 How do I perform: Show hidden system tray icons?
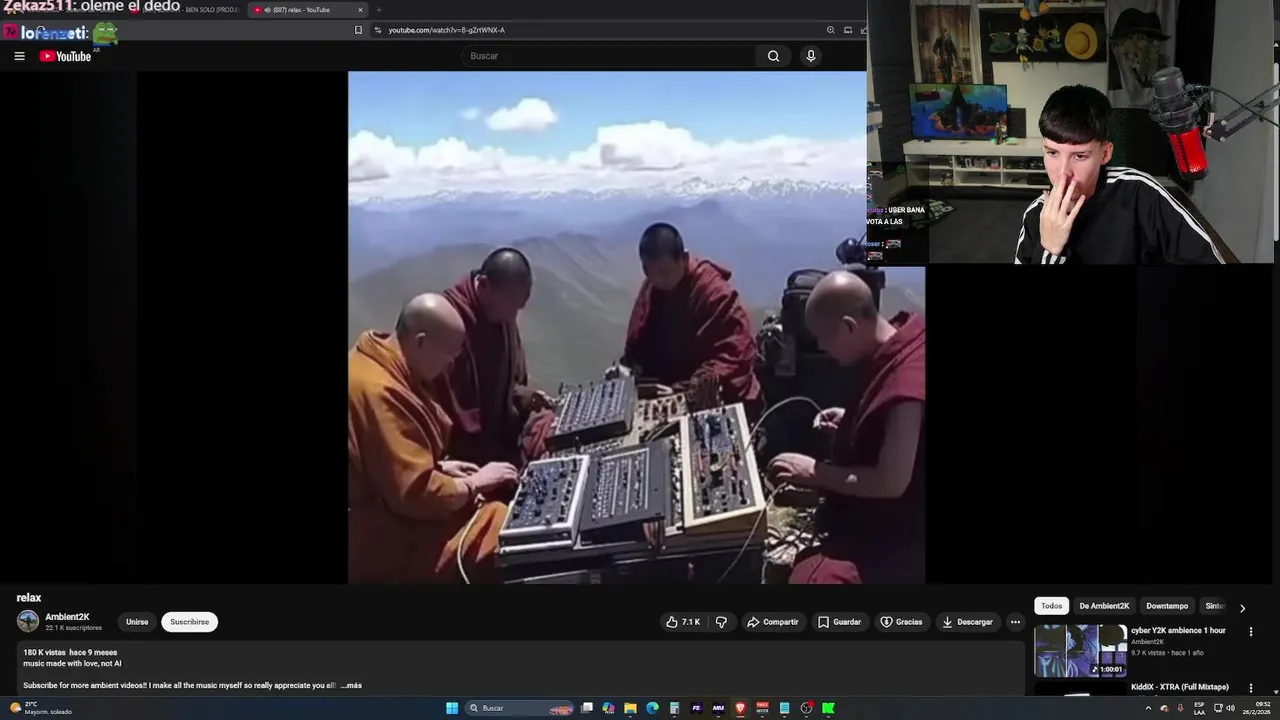[1148, 708]
